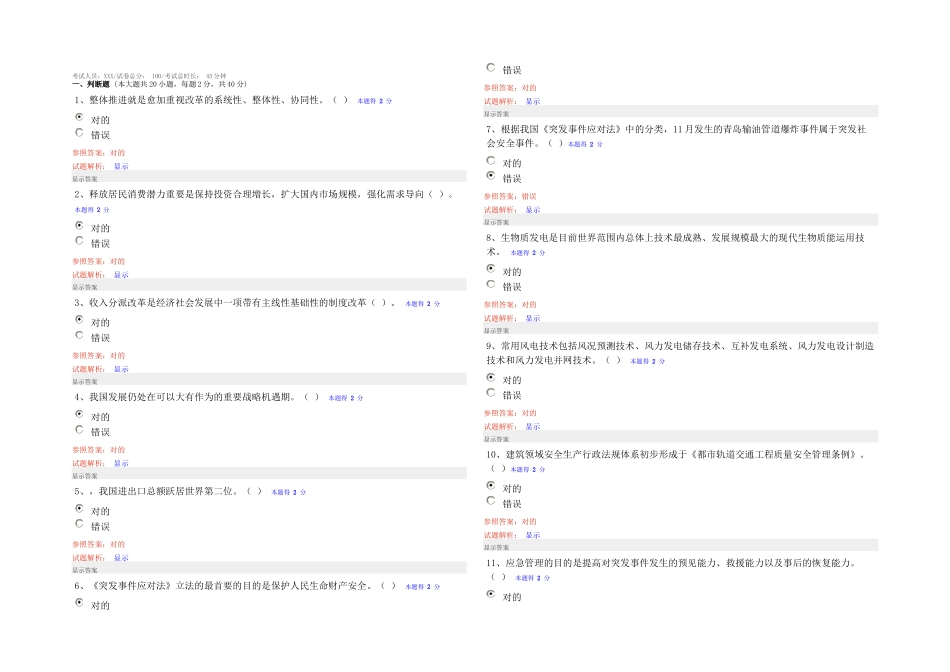The height and width of the screenshot is (672, 950).
Task: Expand 显示答案 bar below question 2
Action: point(269,287)
